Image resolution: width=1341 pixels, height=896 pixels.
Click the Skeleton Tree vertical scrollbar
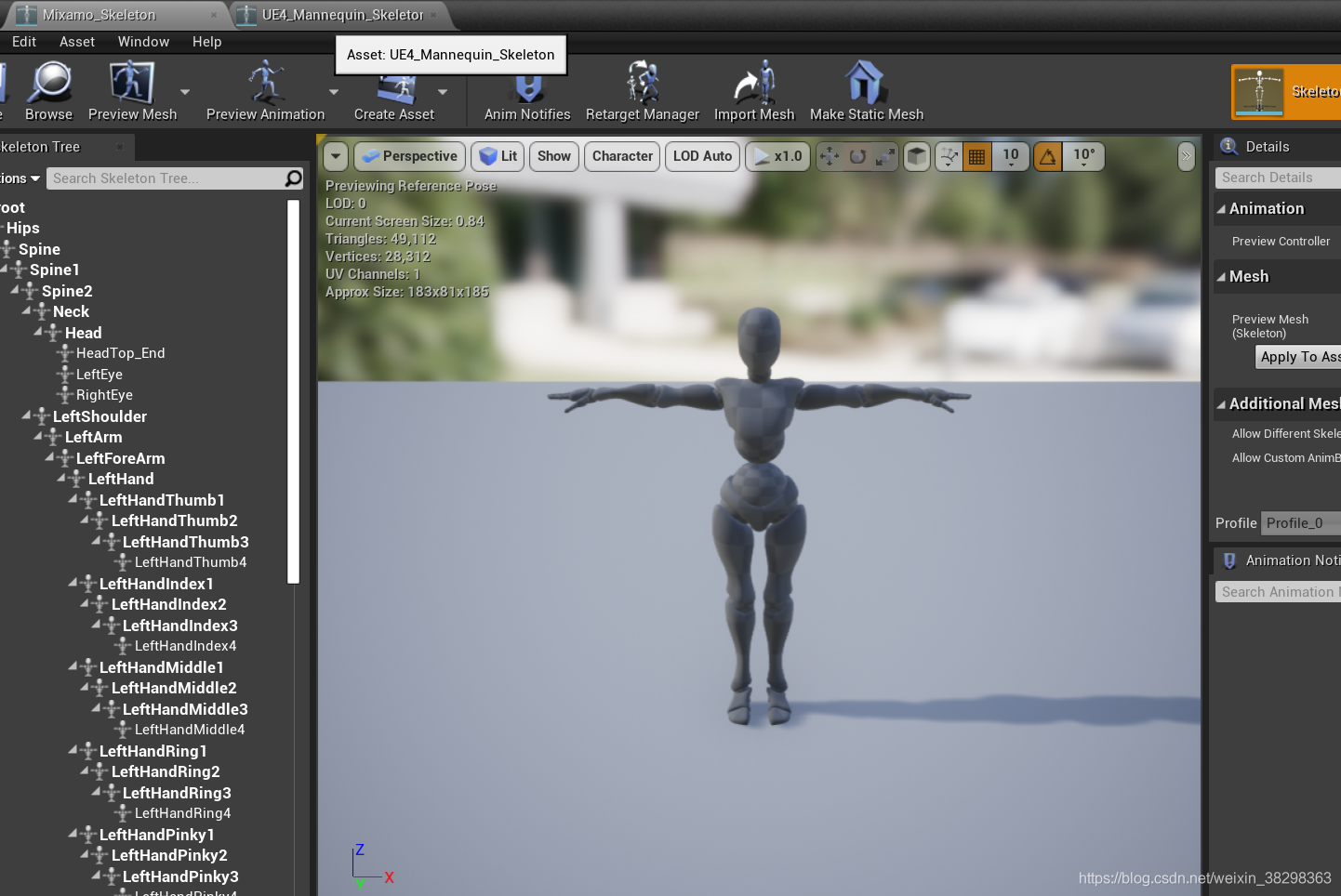coord(294,391)
